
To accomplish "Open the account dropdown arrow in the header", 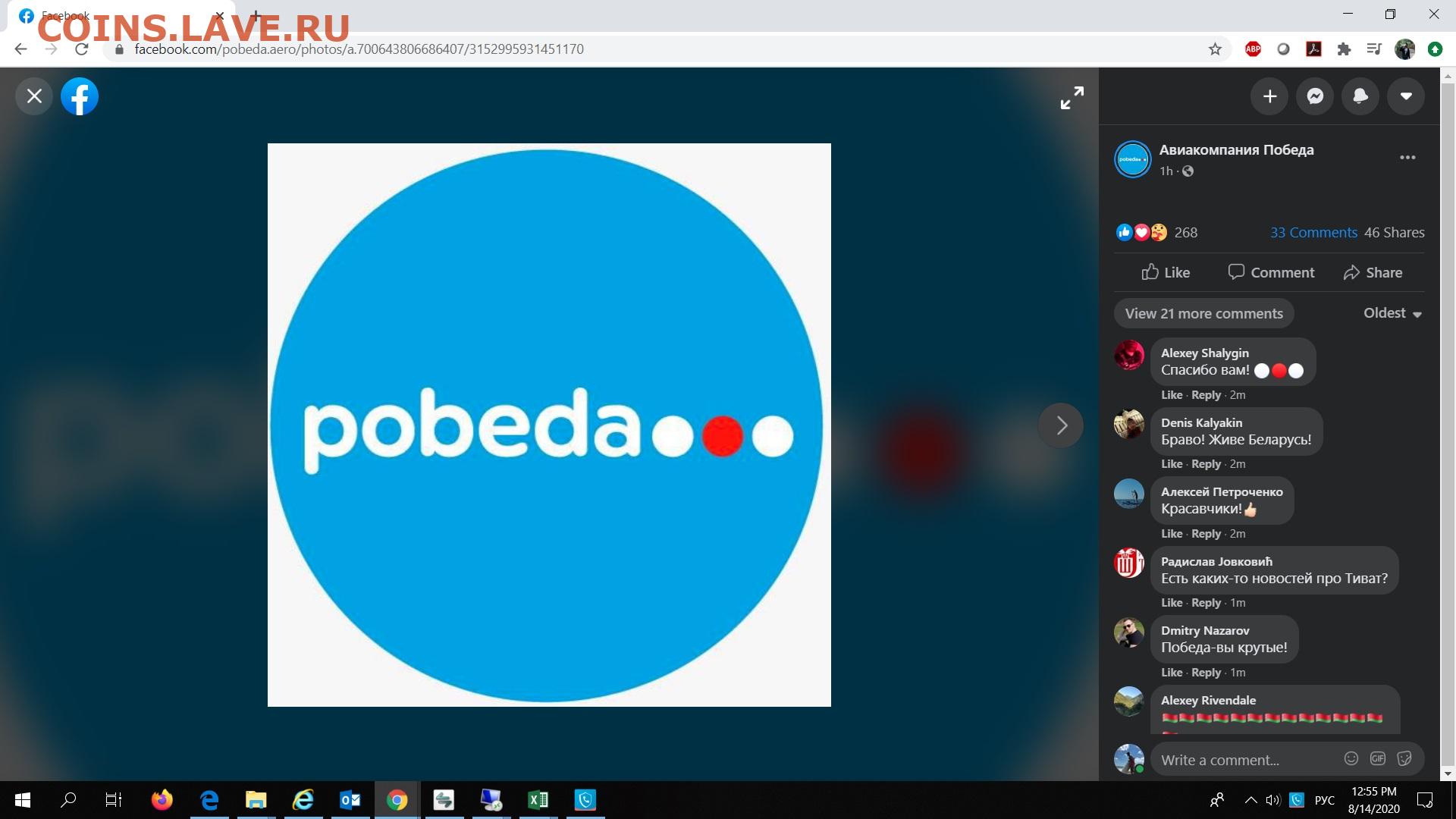I will pos(1406,96).
